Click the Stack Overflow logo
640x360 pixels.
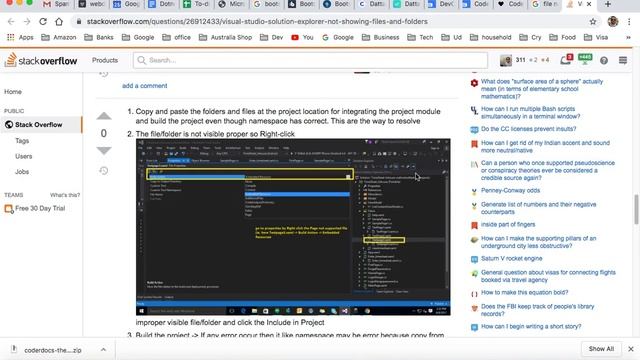(x=41, y=60)
